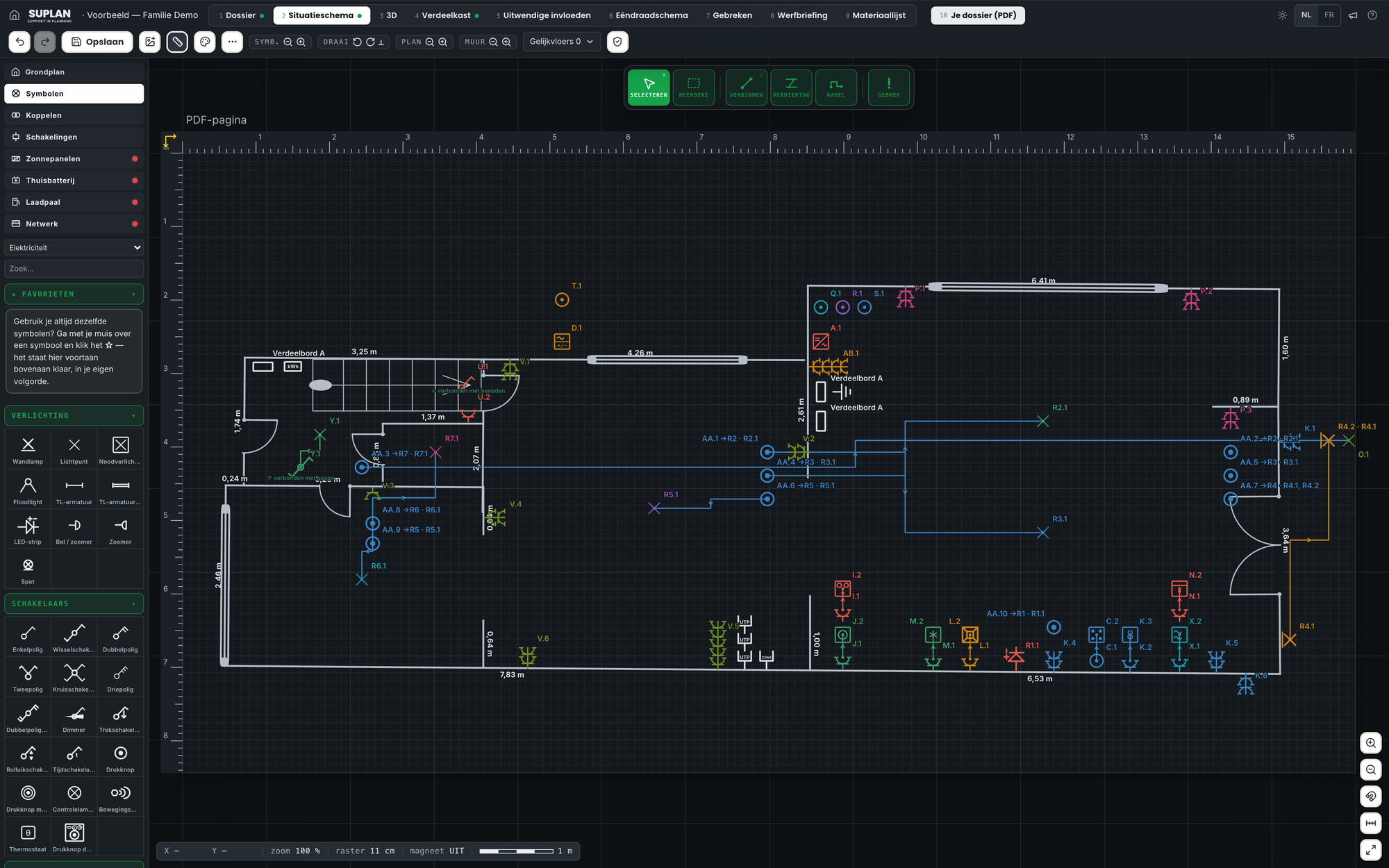The height and width of the screenshot is (868, 1389).
Task: Pick the Thermostaat symbol
Action: [28, 837]
